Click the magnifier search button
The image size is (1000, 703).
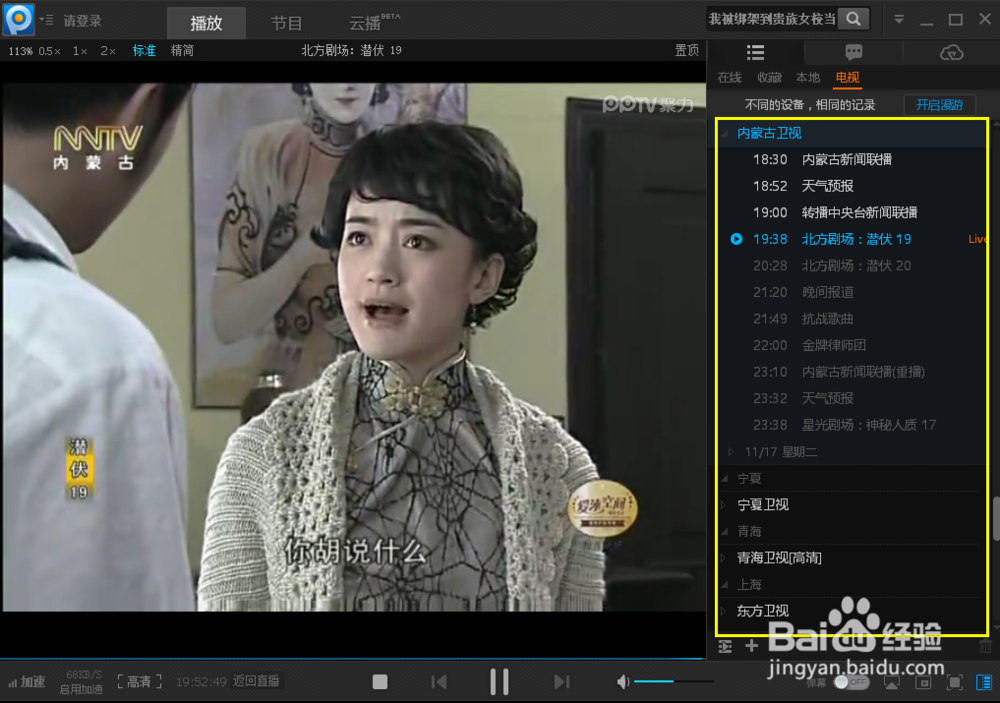click(x=854, y=19)
